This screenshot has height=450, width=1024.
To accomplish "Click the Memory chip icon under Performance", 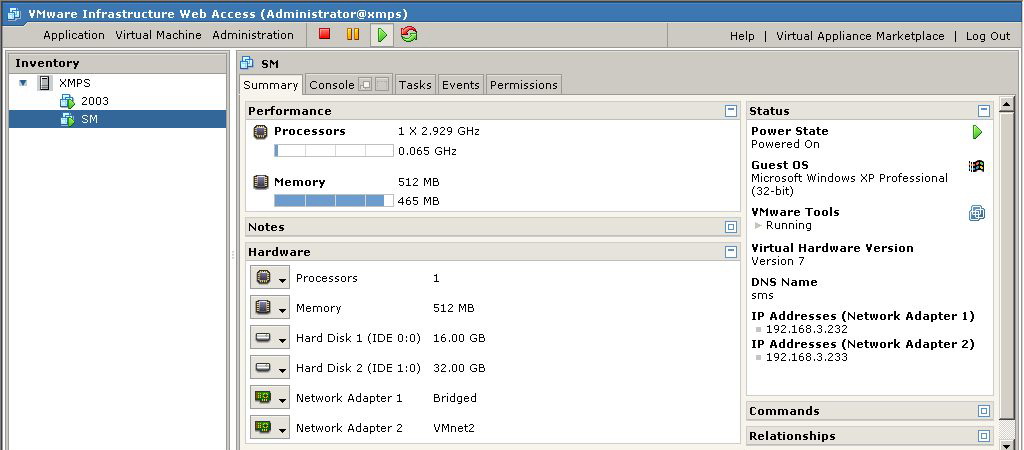I will pyautogui.click(x=261, y=182).
